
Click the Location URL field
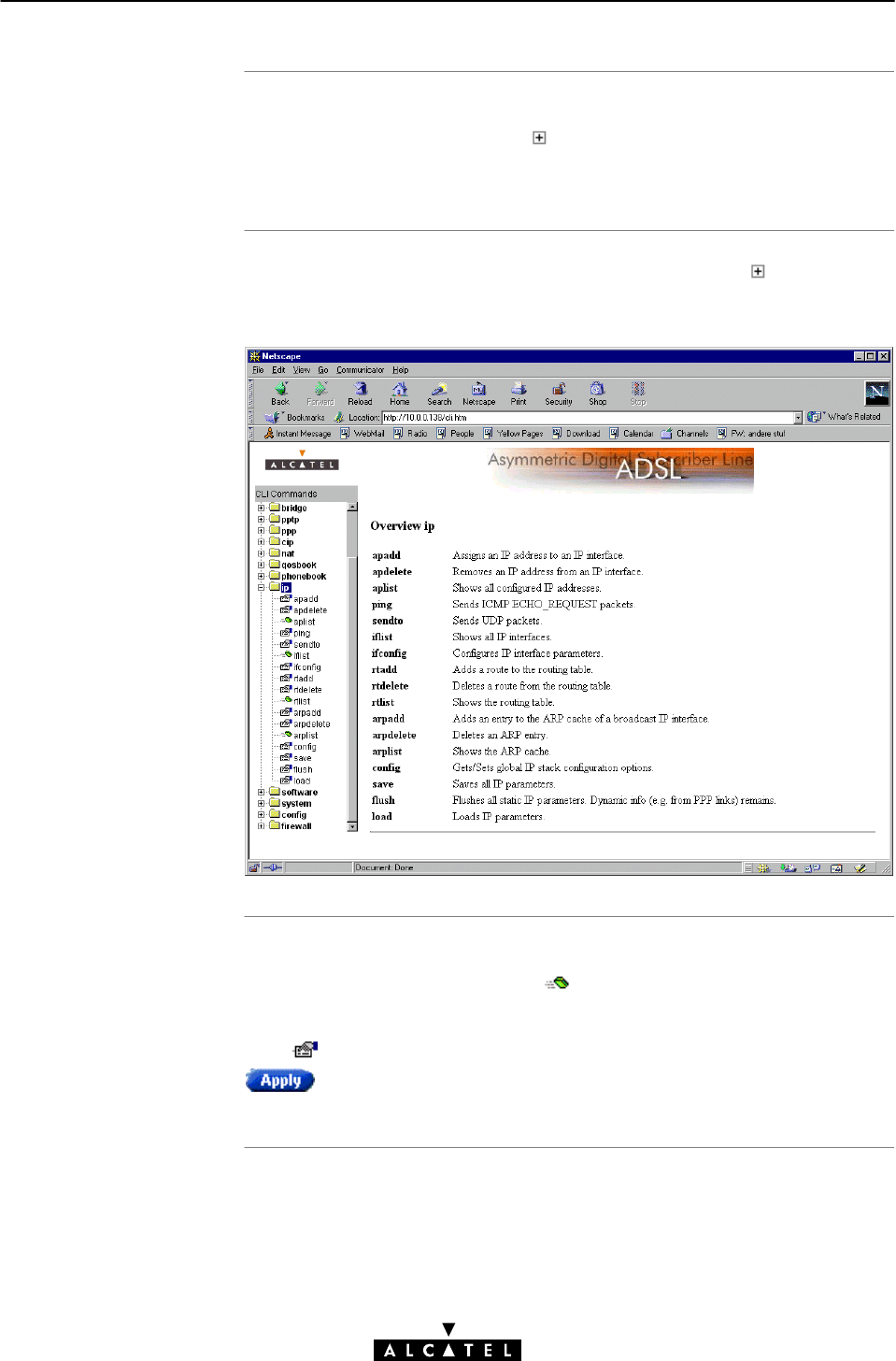tap(588, 418)
